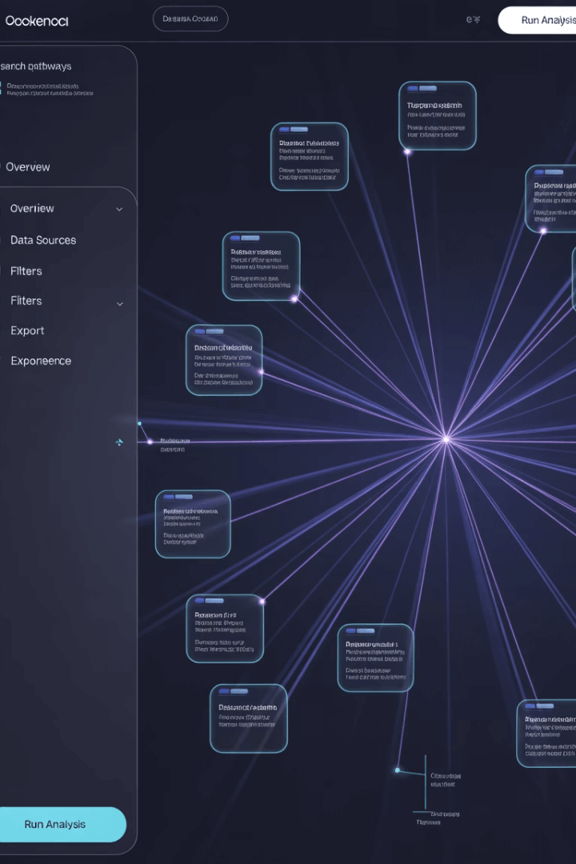Click the glowing connector dot under the topmost card
576x864 pixels.
pyautogui.click(x=407, y=152)
